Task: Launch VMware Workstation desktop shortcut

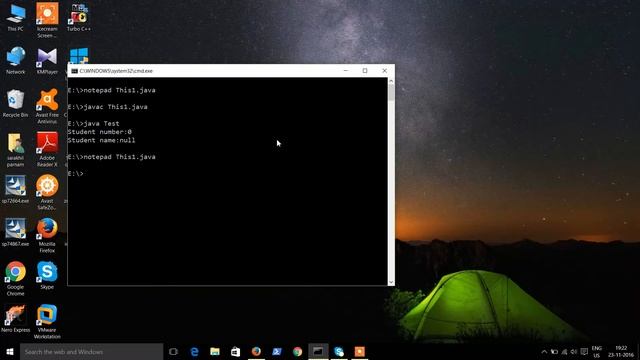Action: (x=47, y=322)
